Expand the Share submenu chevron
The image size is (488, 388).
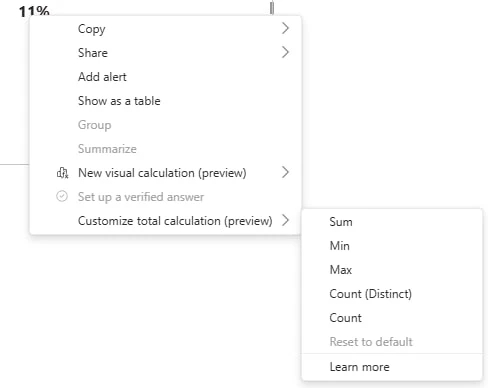pyautogui.click(x=285, y=53)
